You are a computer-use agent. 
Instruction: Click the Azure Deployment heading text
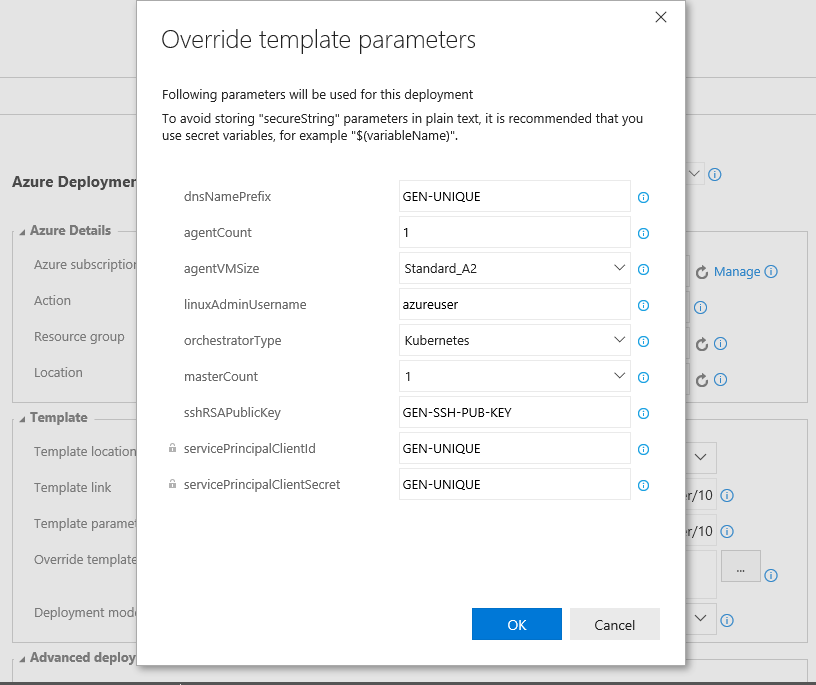click(x=74, y=182)
